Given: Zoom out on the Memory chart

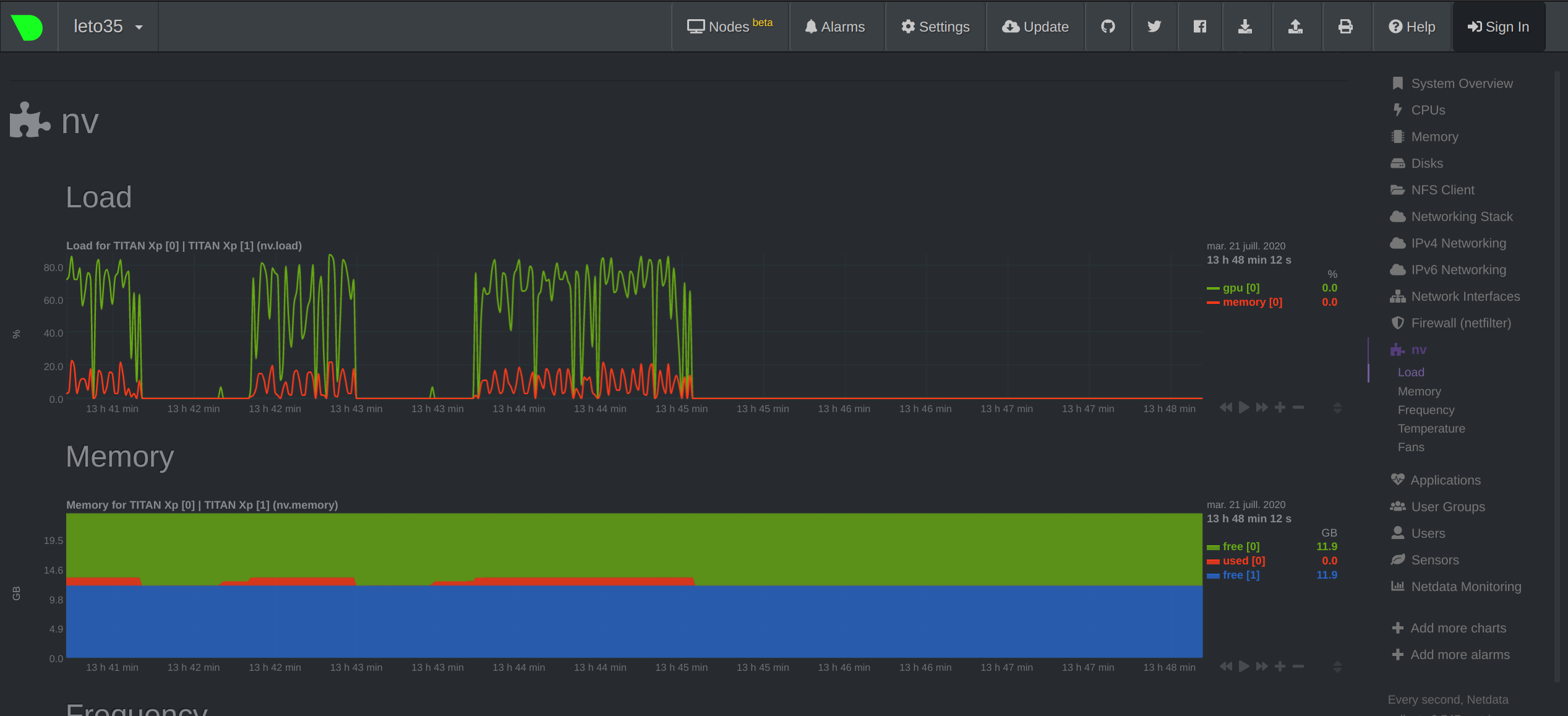Looking at the screenshot, I should pyautogui.click(x=1298, y=666).
